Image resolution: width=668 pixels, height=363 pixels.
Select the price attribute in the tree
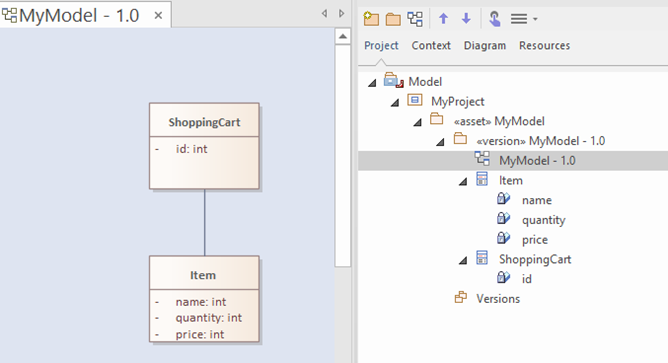(535, 240)
